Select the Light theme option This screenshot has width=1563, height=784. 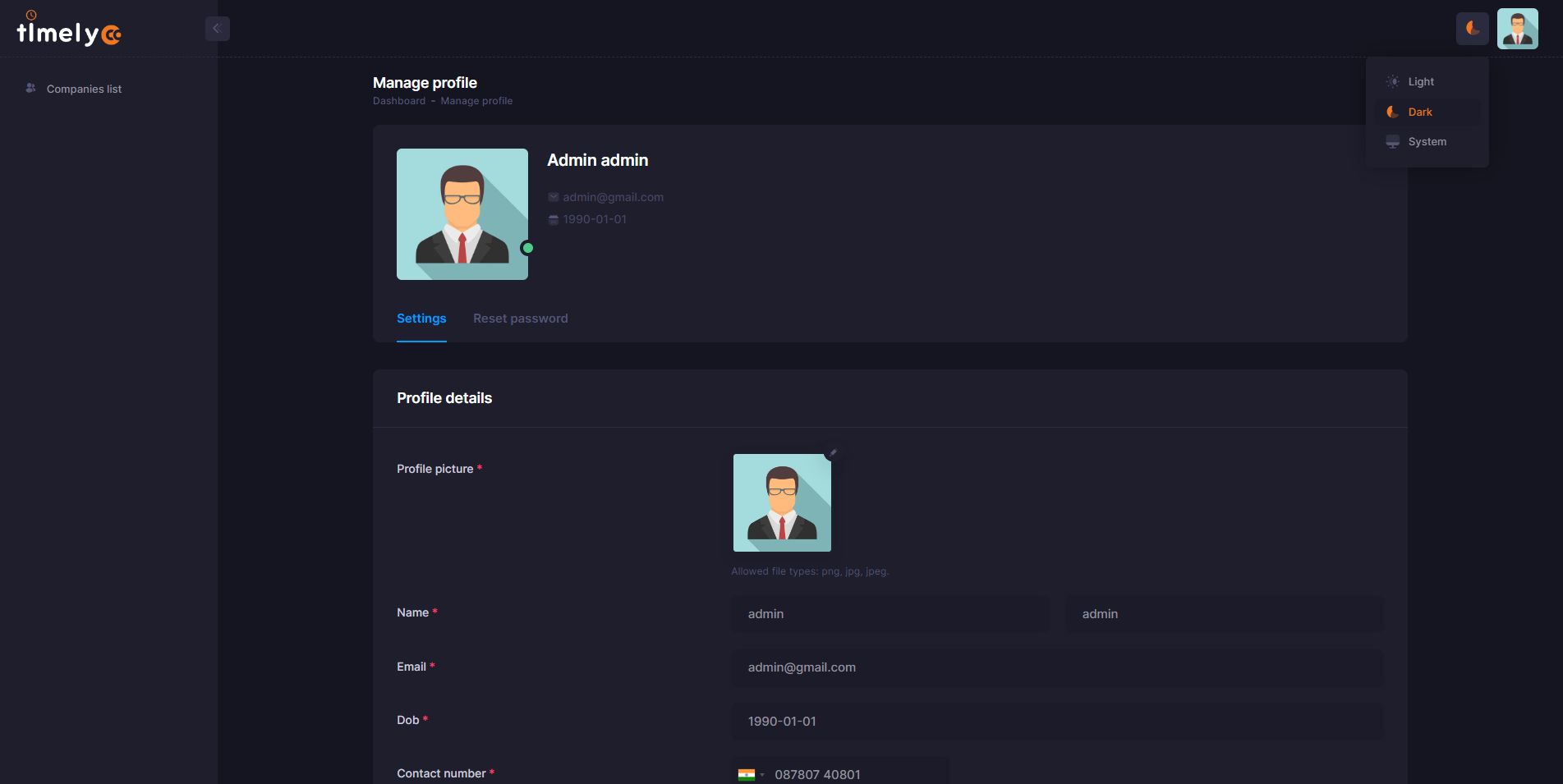click(1420, 82)
